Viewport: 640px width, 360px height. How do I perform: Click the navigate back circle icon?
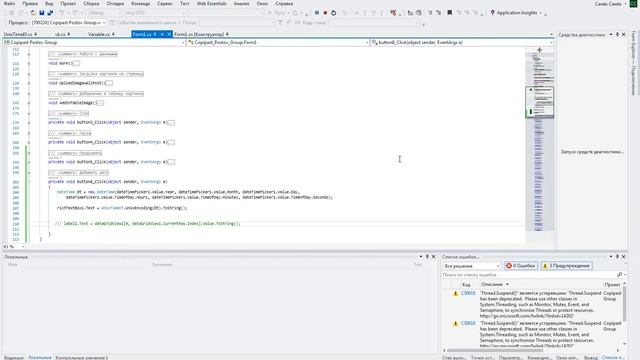tap(11, 13)
